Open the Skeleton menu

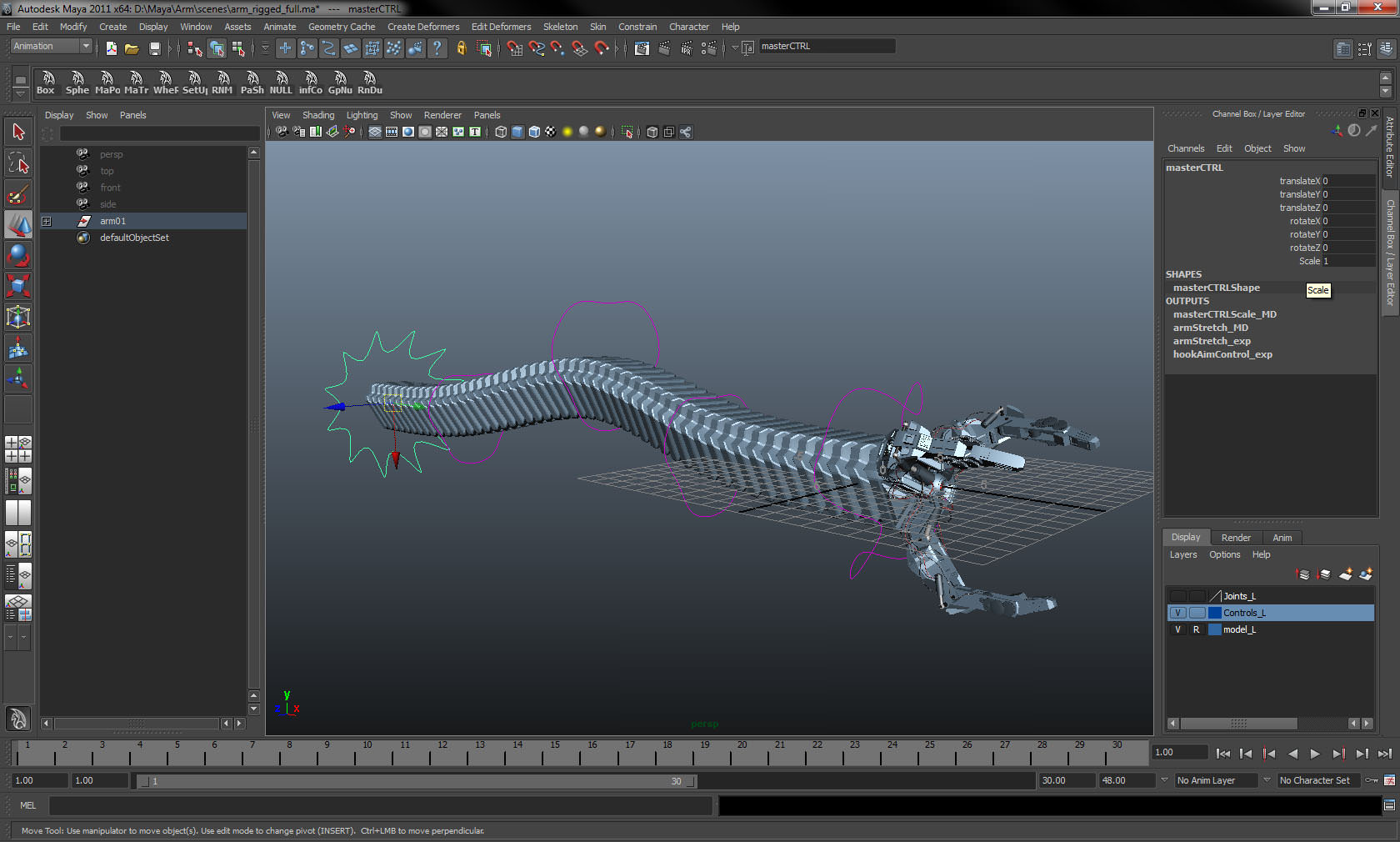click(x=560, y=27)
